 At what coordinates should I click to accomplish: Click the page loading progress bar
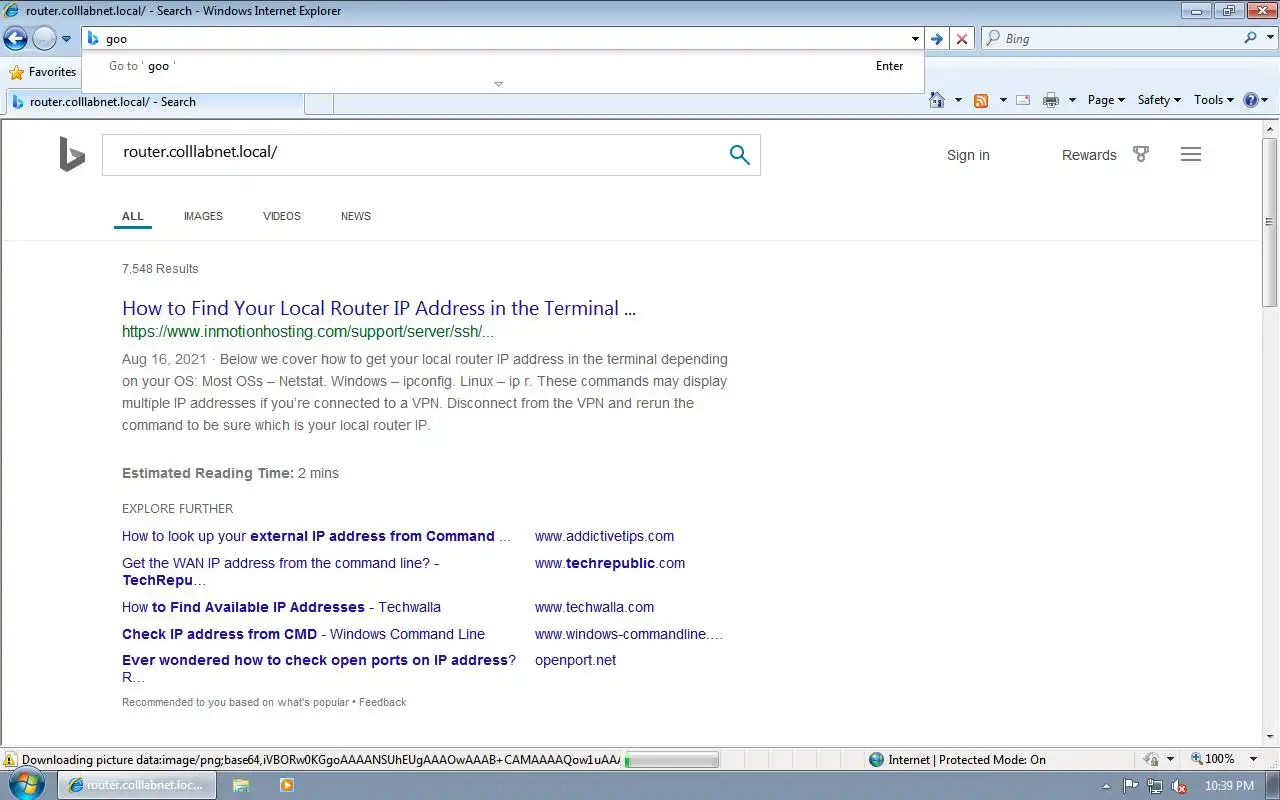coord(671,760)
